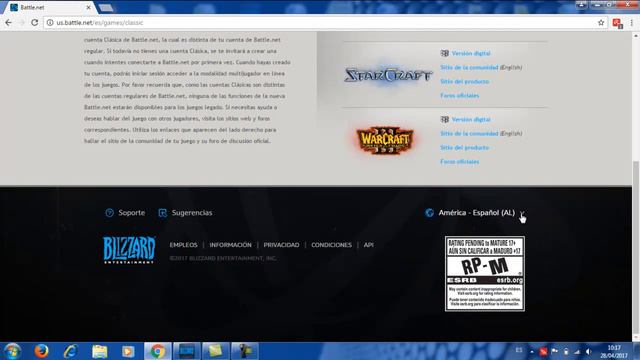Open Warcraft III Versión digital link

471,119
